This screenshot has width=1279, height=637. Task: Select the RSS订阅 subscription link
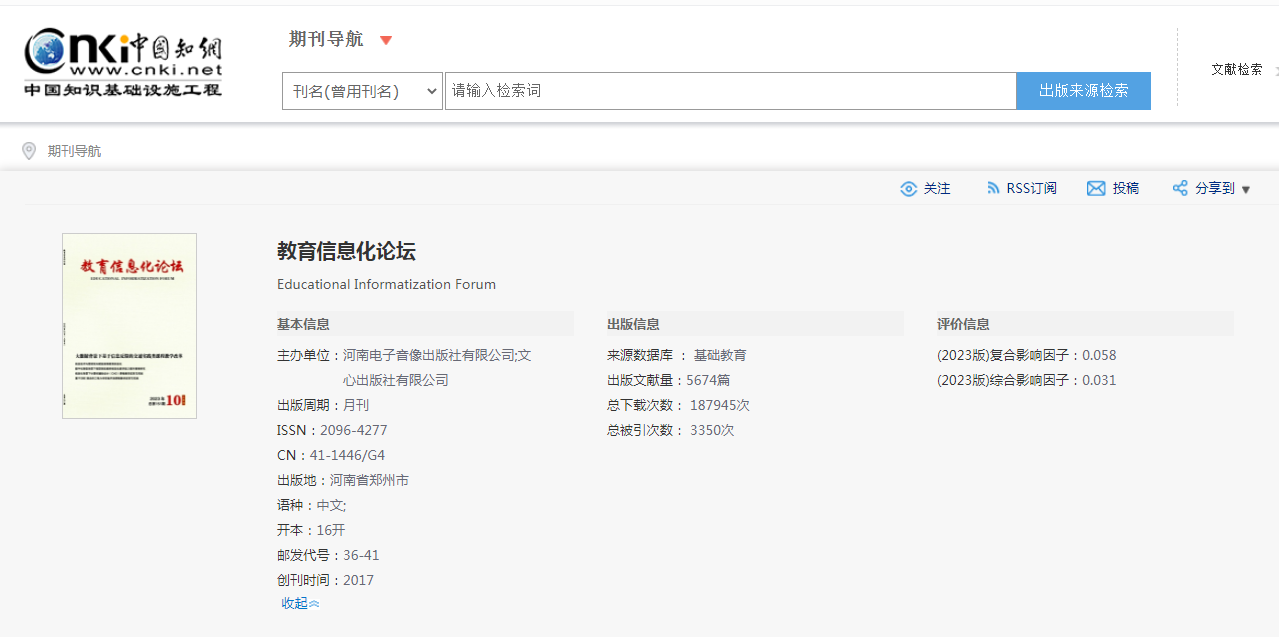coord(1031,188)
